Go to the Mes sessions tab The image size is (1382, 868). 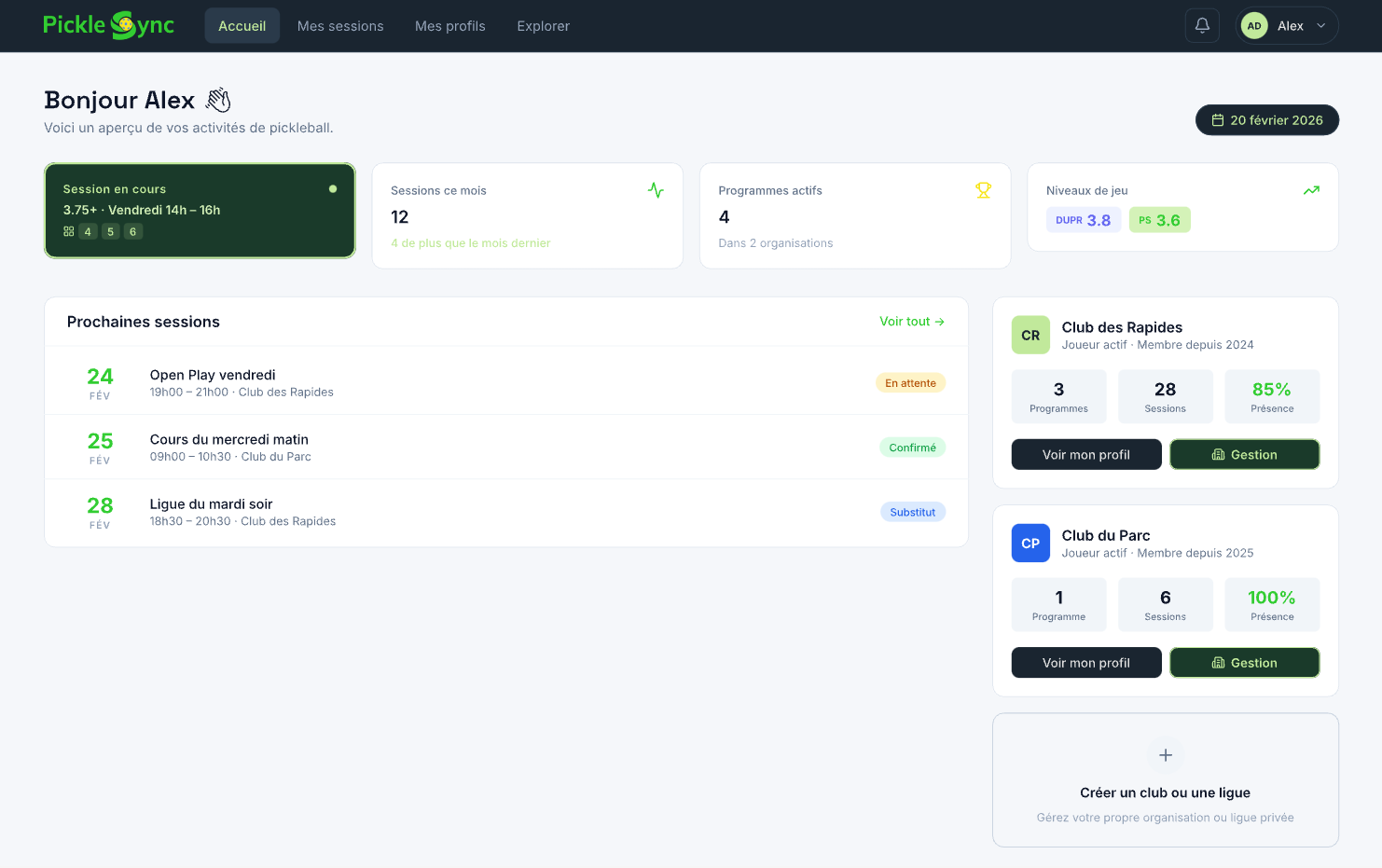[340, 26]
